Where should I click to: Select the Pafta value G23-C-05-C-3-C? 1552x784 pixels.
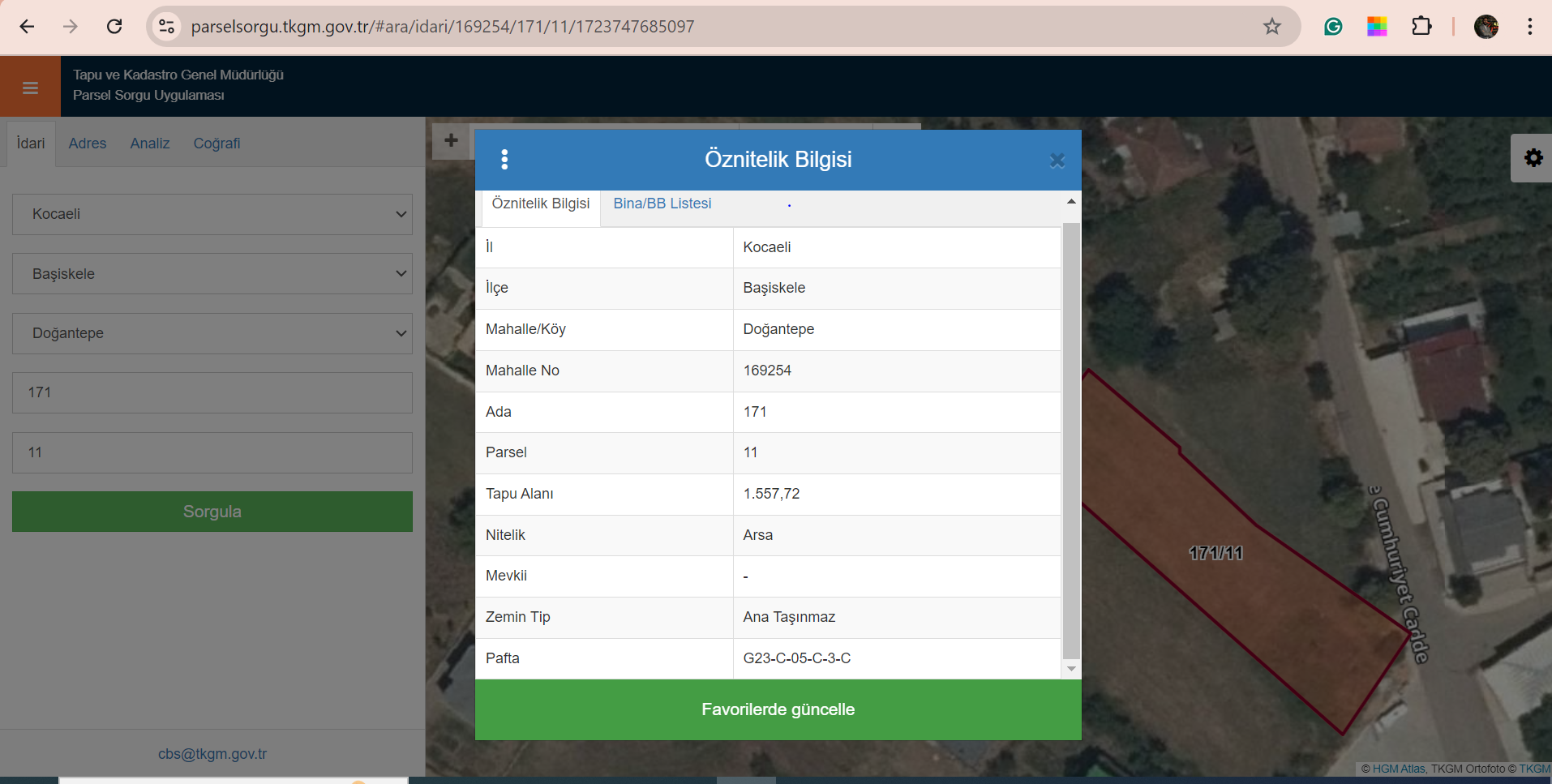797,658
